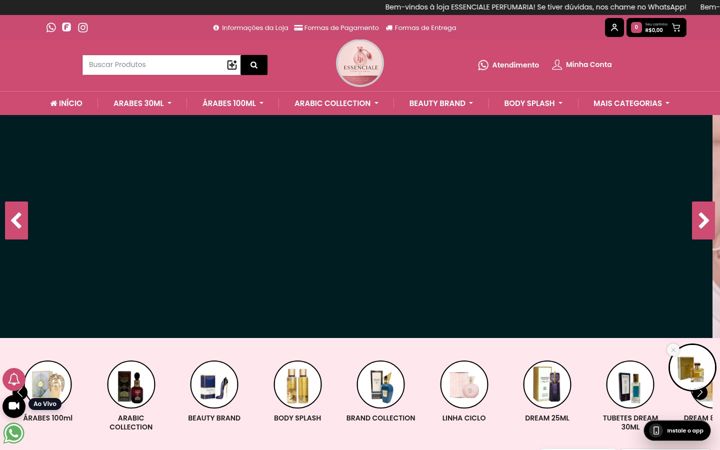Open the WhatsApp icon in top bar
The width and height of the screenshot is (720, 450).
coord(51,28)
